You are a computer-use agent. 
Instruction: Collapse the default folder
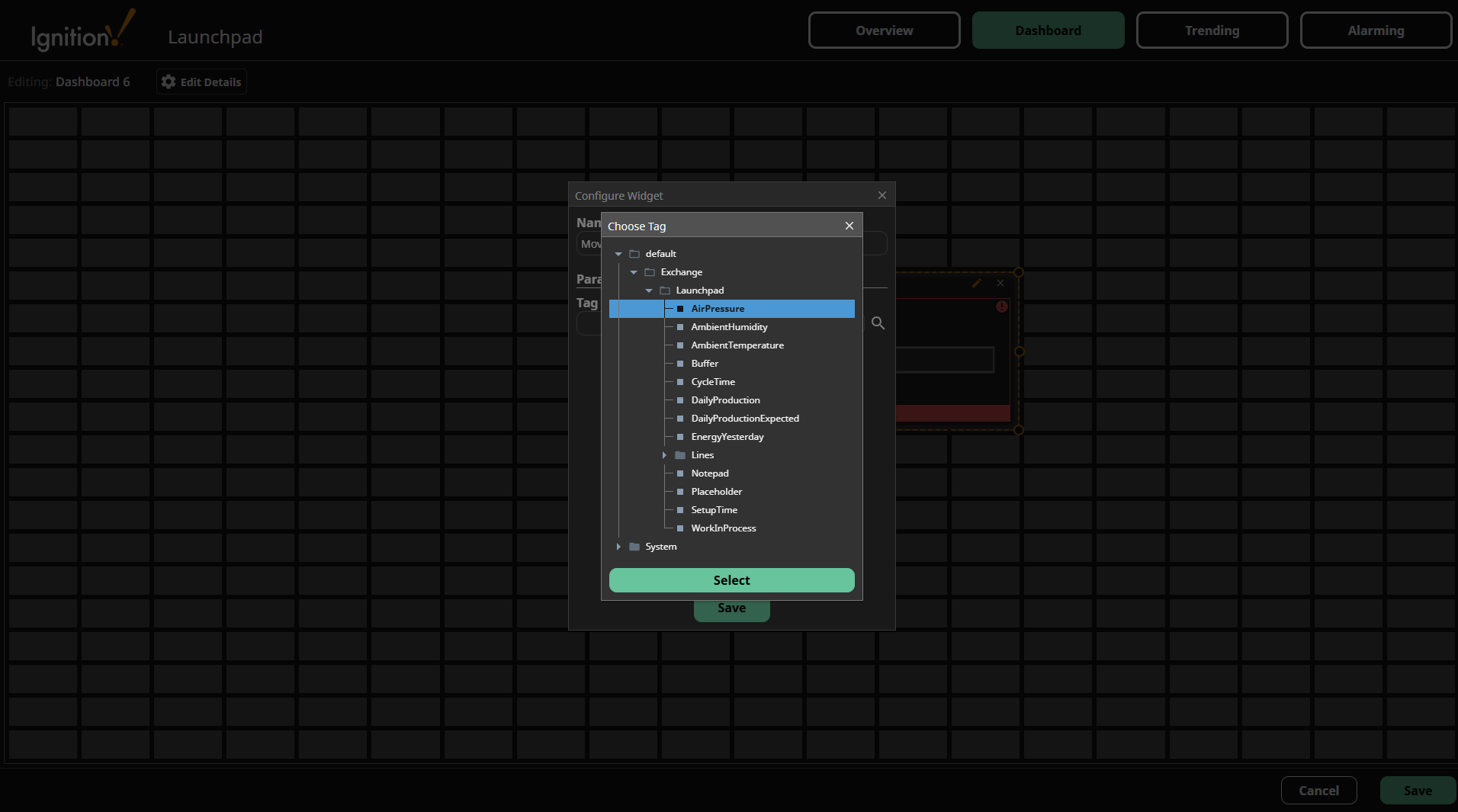pos(618,253)
